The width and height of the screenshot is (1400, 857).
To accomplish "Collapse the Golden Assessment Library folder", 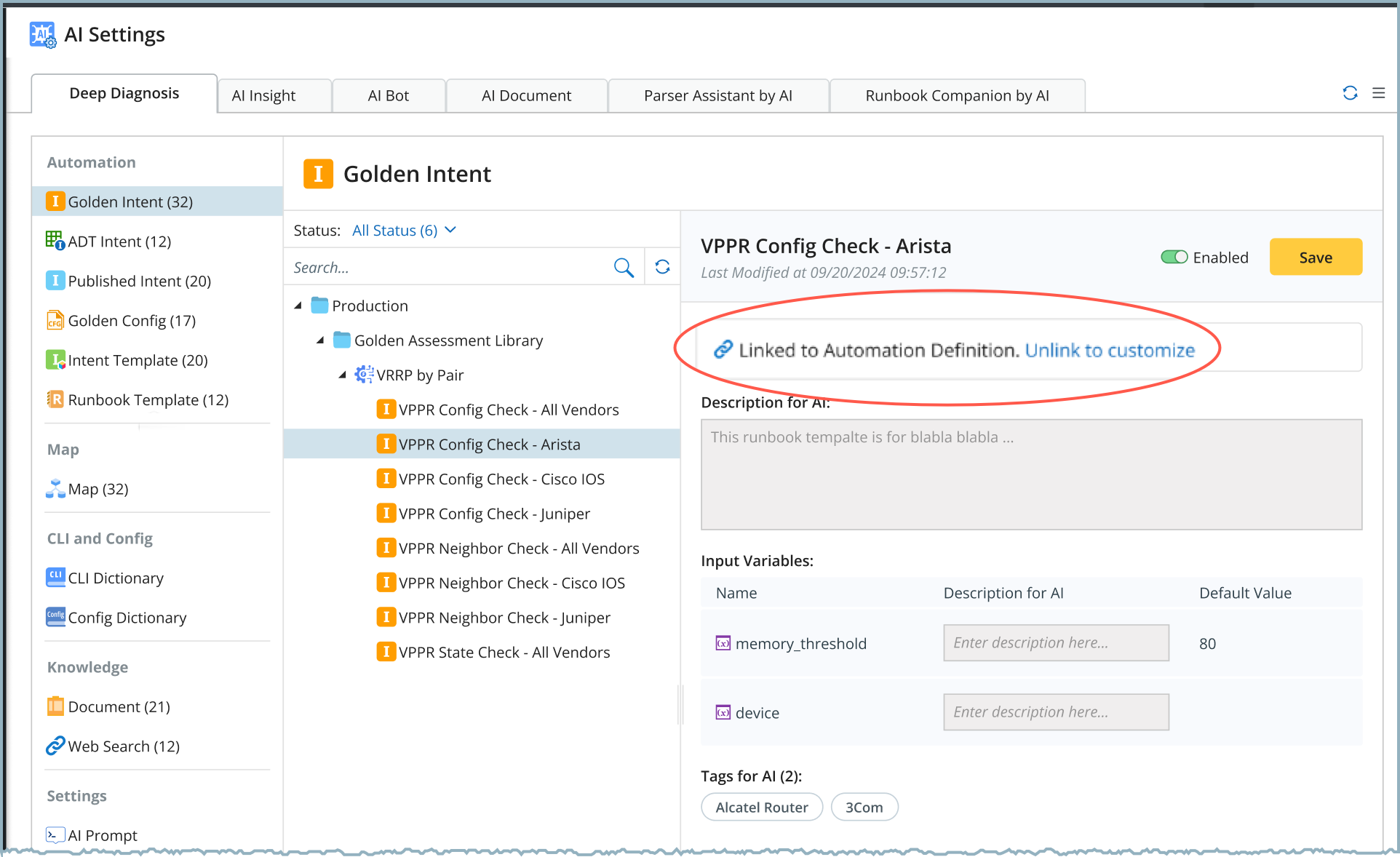I will 320,340.
